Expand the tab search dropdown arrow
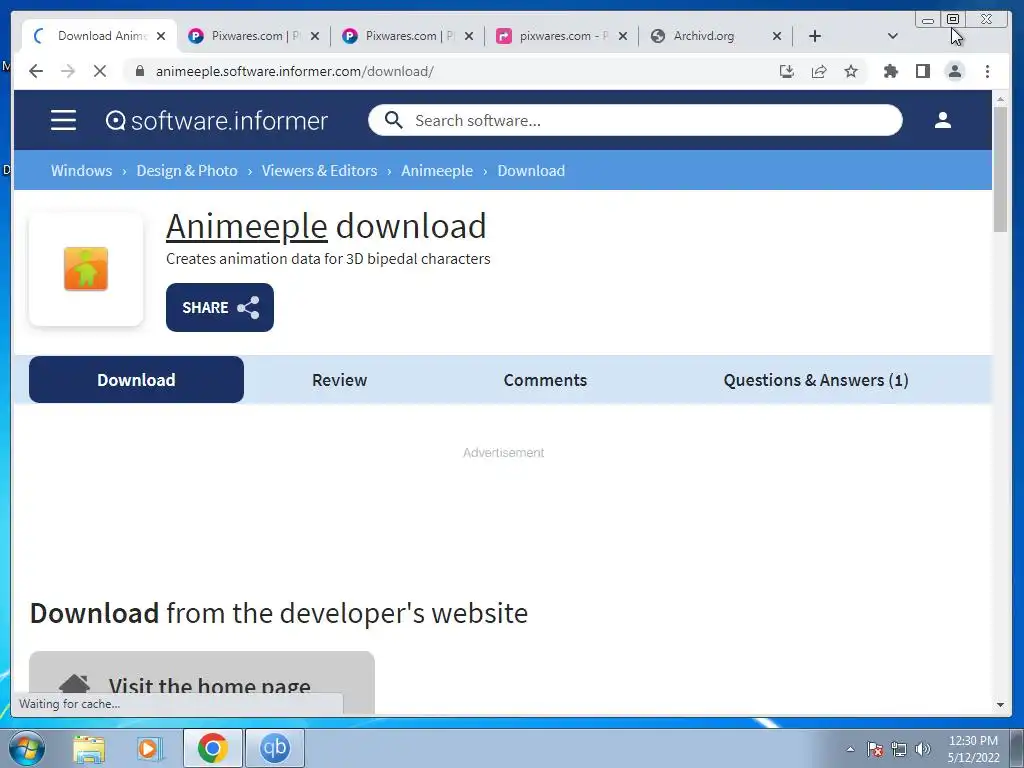 [893, 36]
